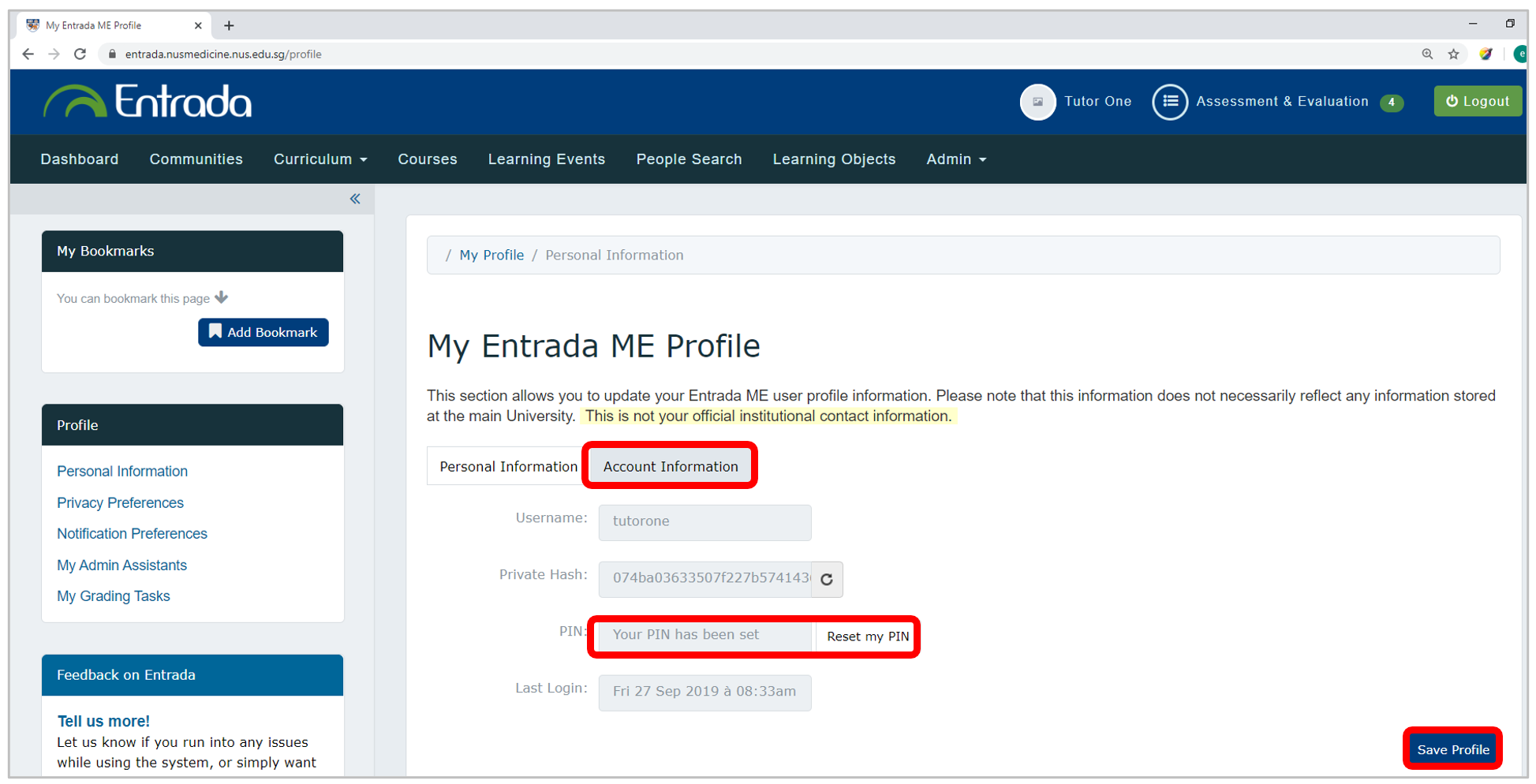Open Notification Preferences
Image resolution: width=1536 pixels, height=784 pixels.
click(x=132, y=534)
